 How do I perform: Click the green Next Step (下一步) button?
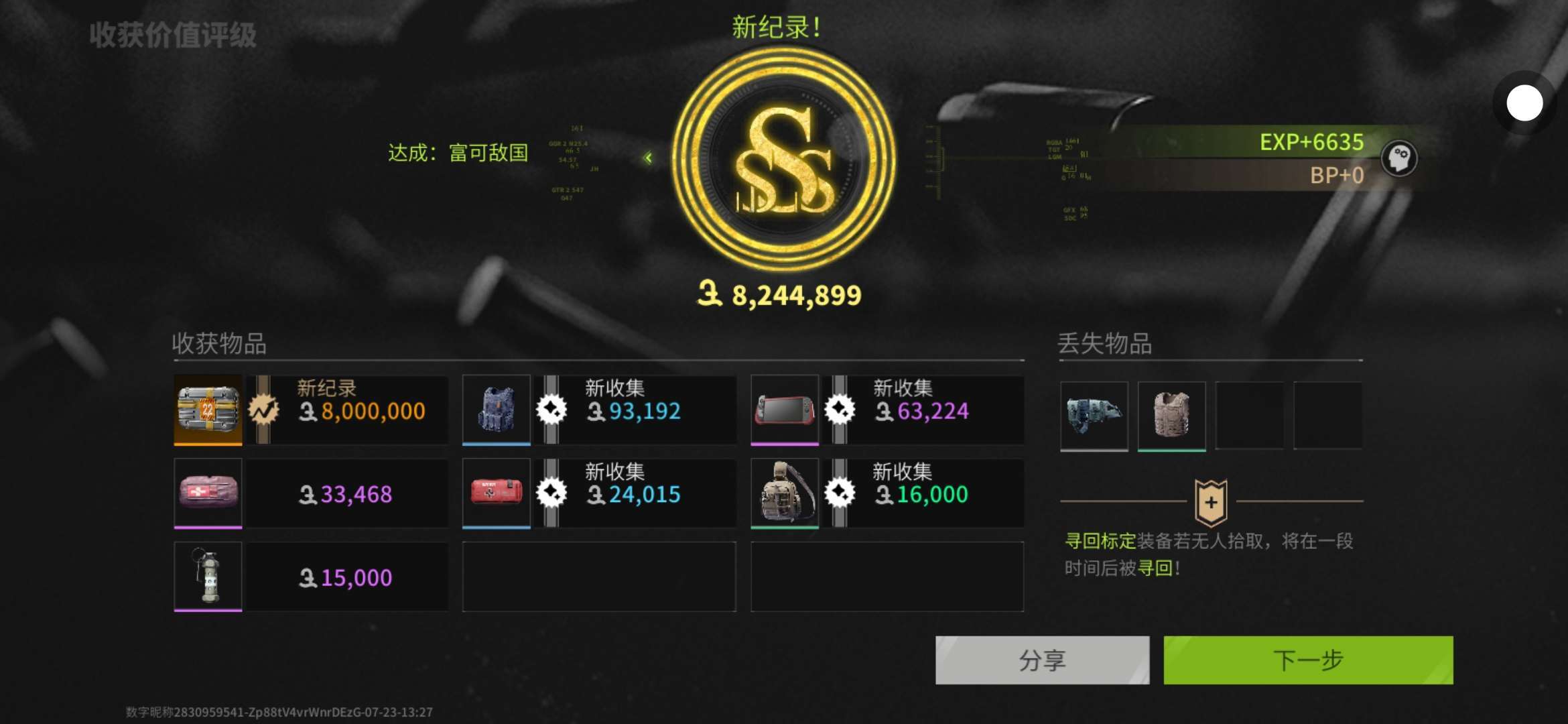coord(1308,660)
